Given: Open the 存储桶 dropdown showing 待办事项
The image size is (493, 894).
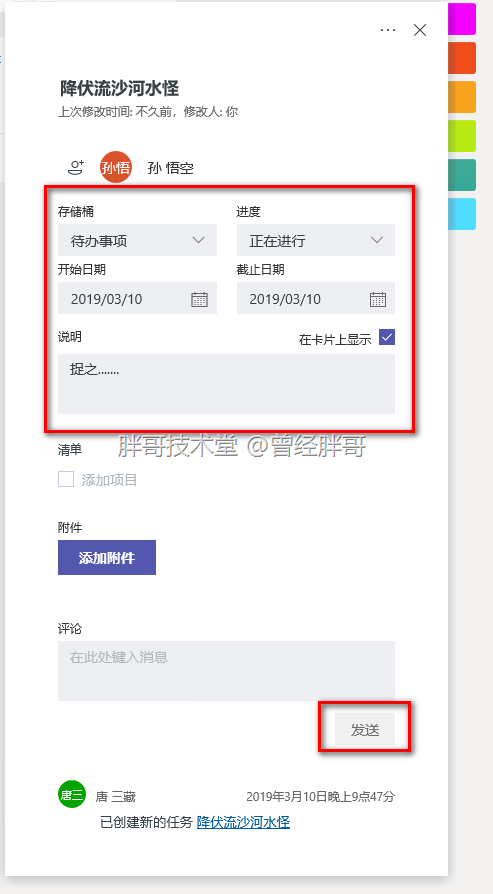Looking at the screenshot, I should point(137,240).
